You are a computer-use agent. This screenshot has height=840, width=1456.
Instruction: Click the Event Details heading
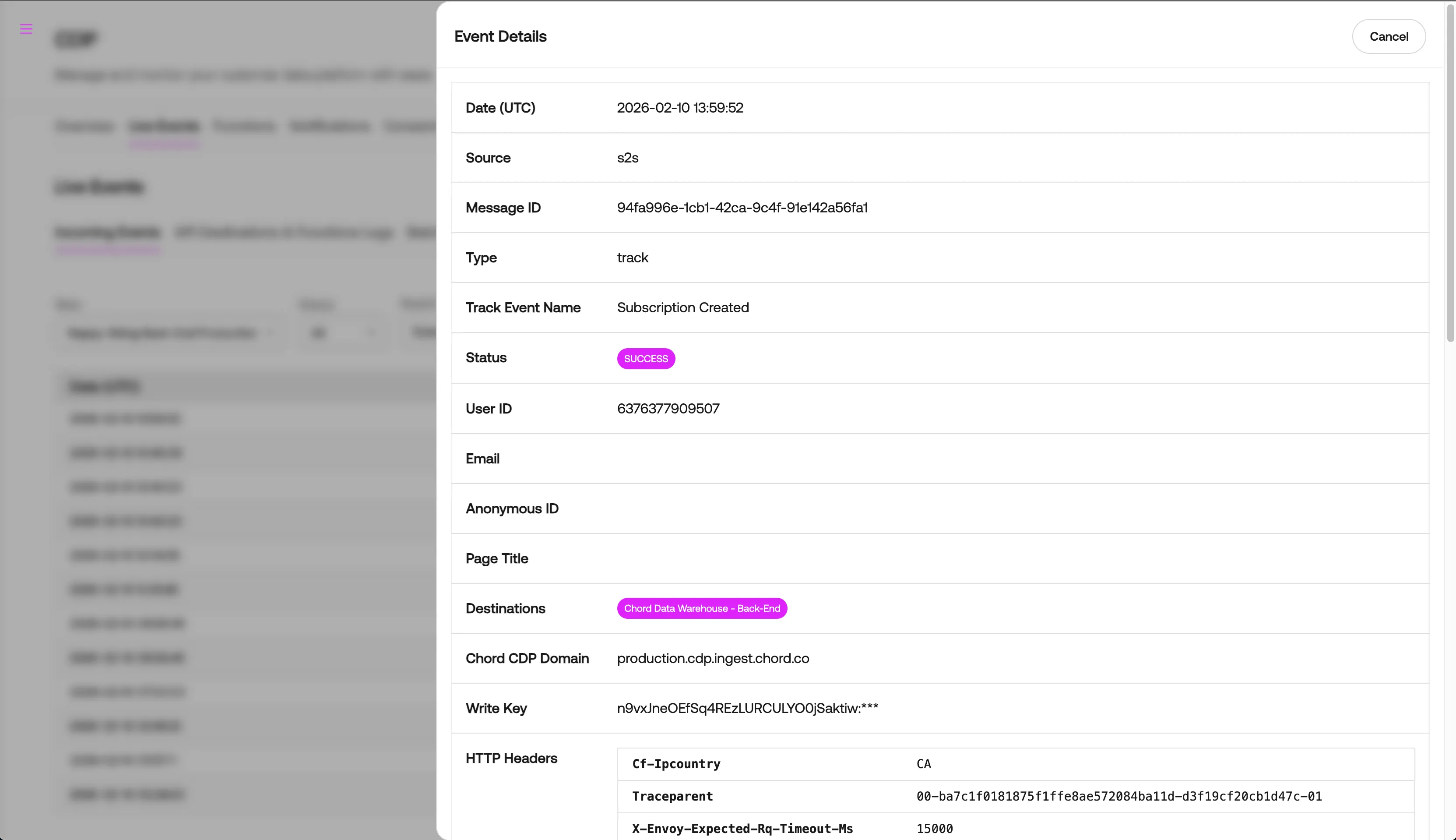[x=500, y=36]
